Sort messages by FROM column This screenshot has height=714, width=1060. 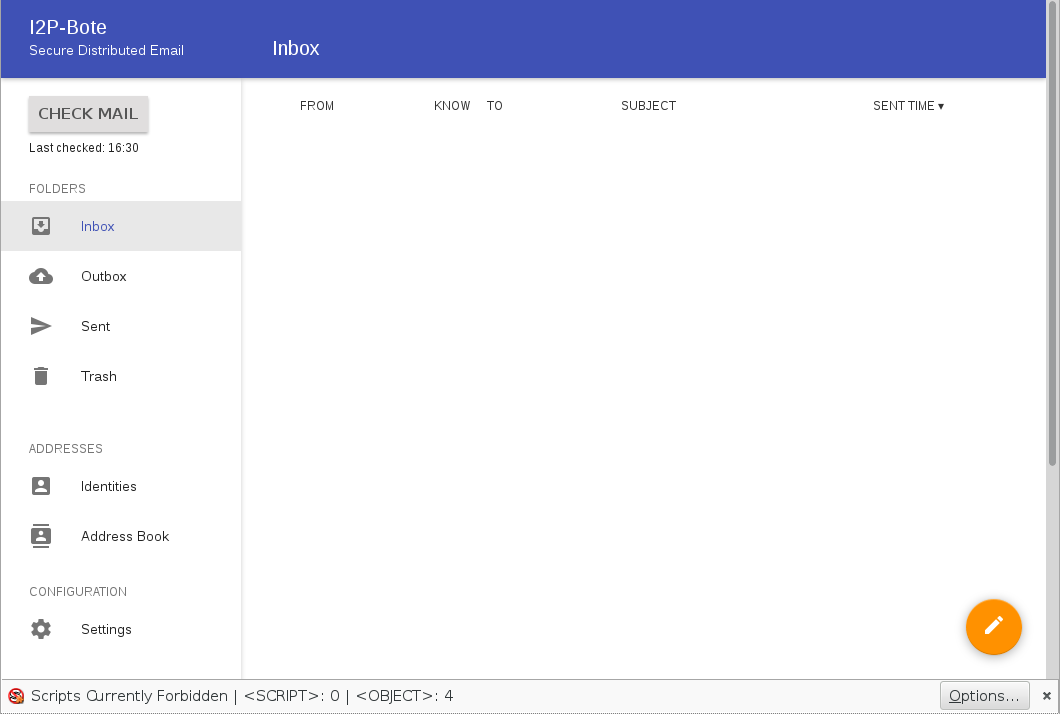(x=317, y=105)
